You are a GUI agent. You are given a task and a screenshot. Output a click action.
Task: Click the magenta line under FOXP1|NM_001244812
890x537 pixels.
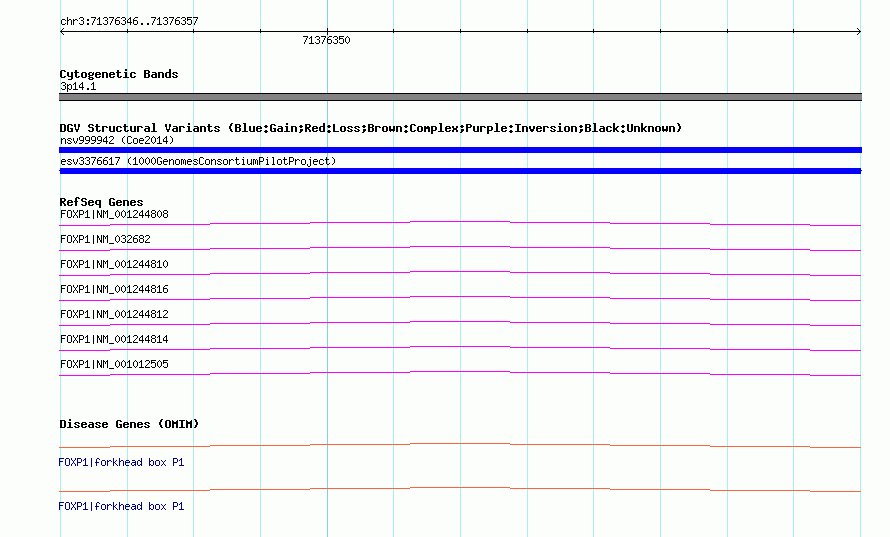[460, 323]
